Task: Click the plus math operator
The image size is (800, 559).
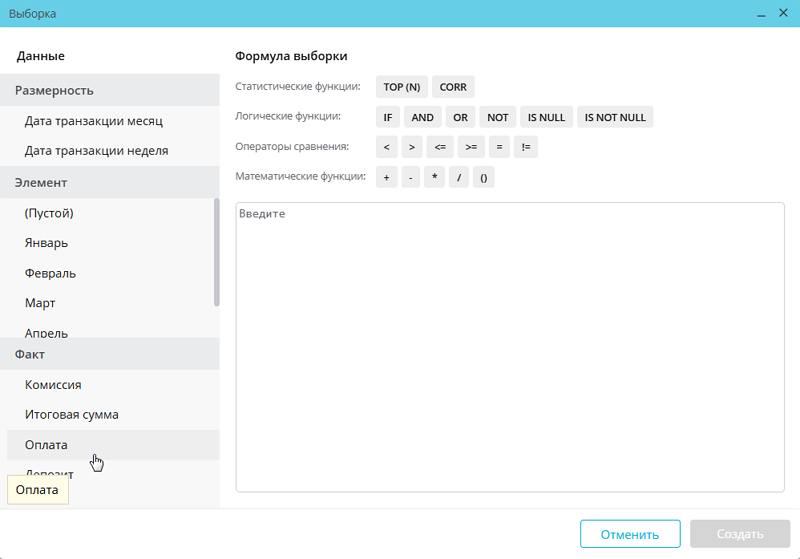Action: point(386,177)
